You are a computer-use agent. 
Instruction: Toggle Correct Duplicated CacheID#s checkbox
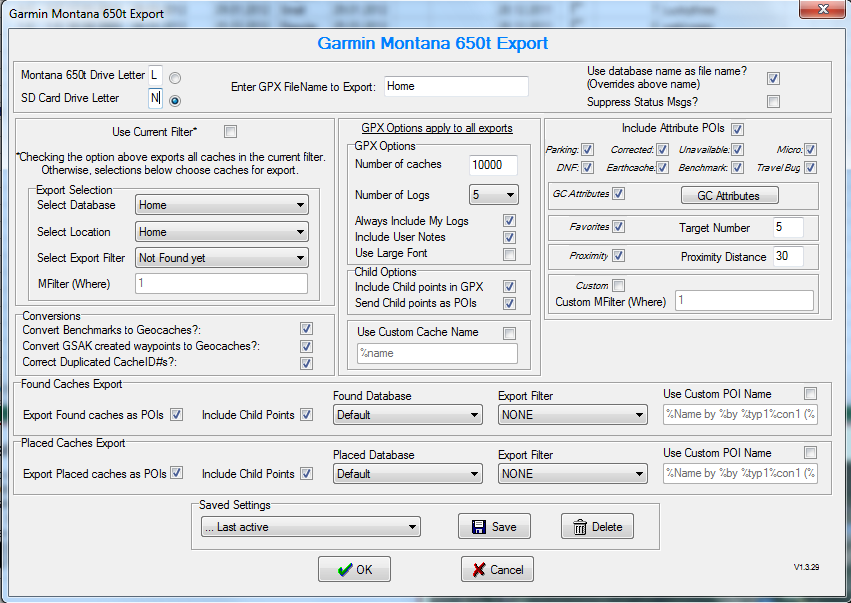306,363
